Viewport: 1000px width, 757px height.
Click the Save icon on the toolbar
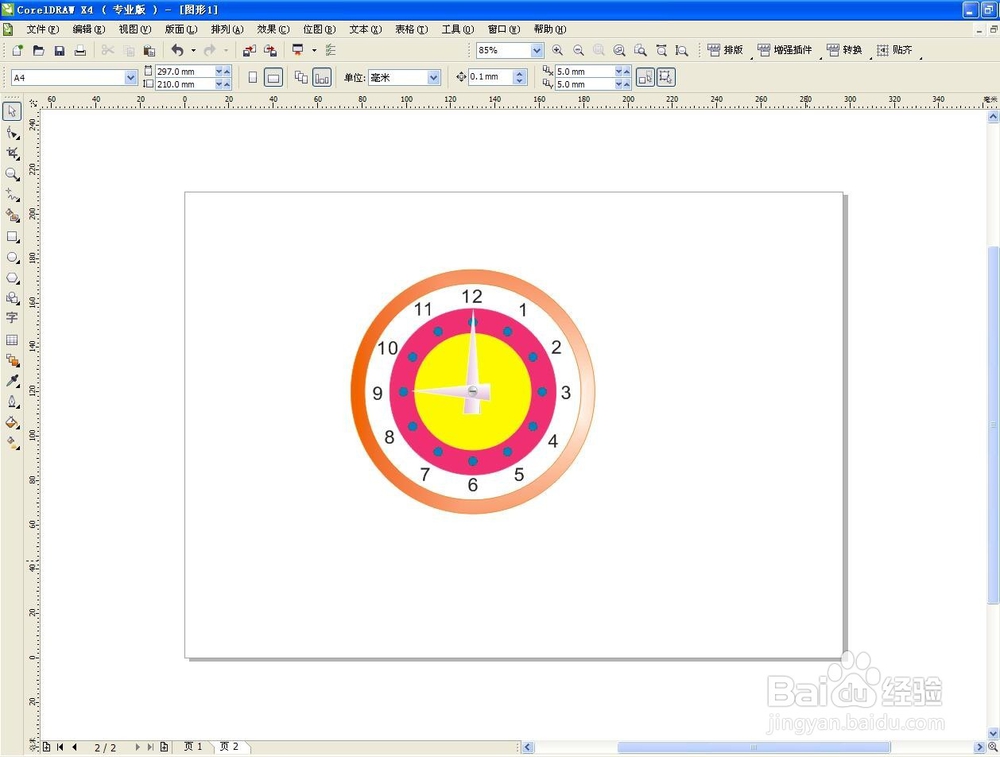click(x=60, y=49)
